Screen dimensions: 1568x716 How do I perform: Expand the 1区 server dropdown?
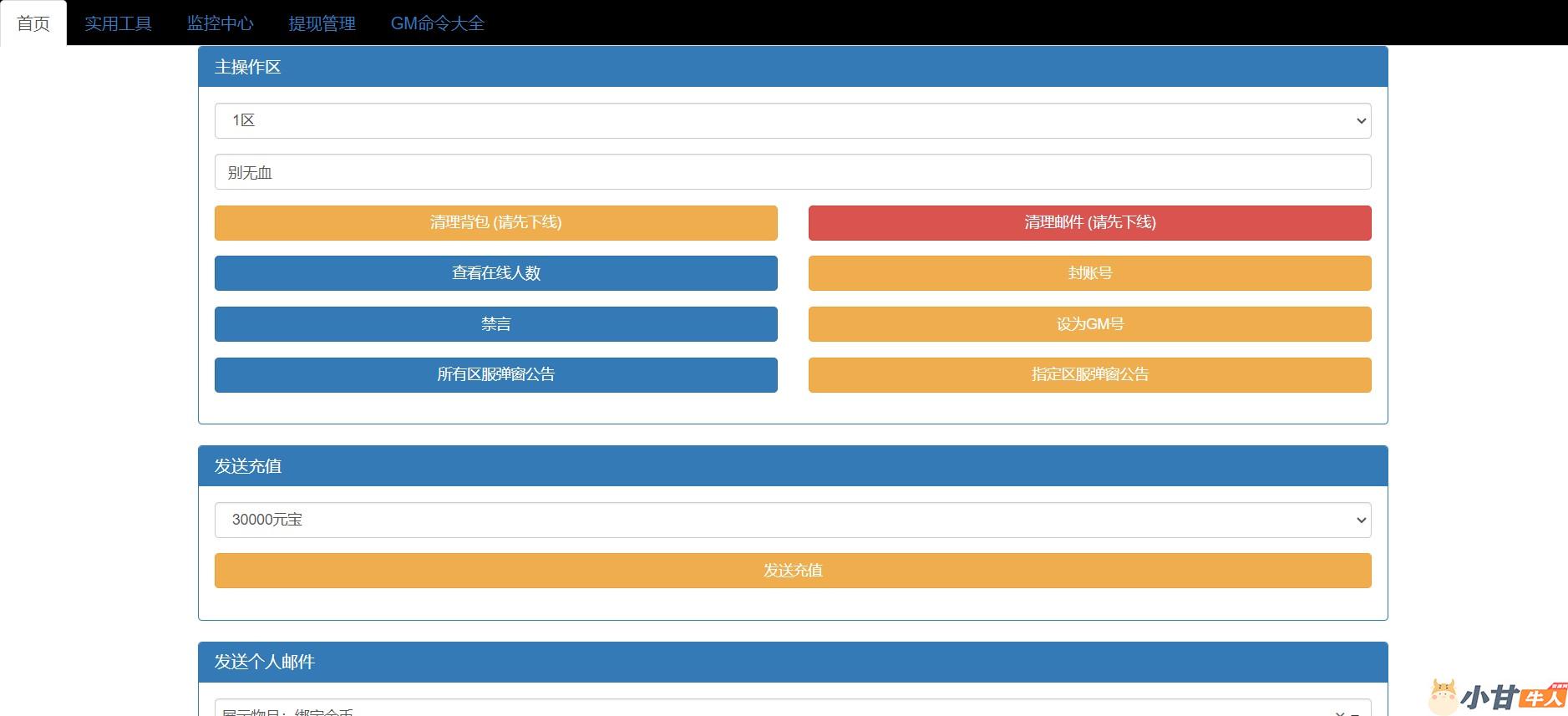[792, 121]
